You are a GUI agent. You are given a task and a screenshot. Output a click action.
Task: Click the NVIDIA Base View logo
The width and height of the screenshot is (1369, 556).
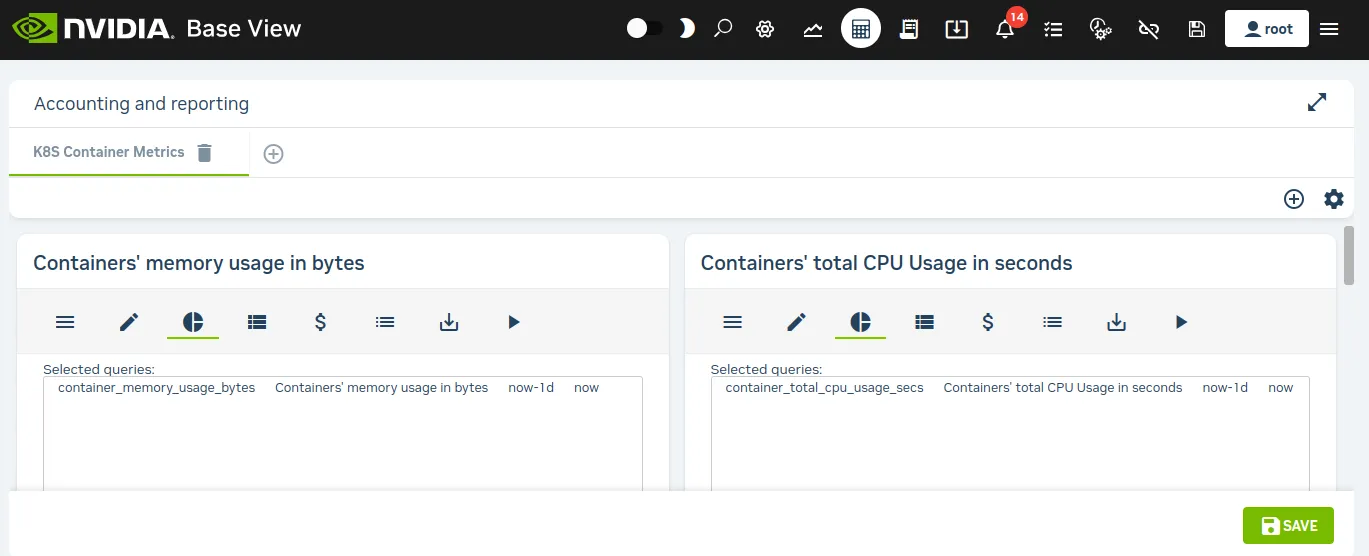click(156, 28)
